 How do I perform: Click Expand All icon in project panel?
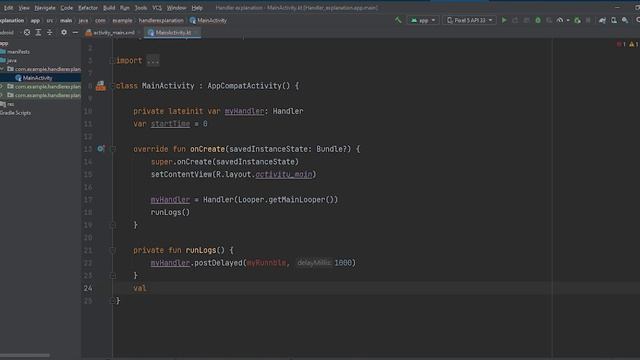tap(38, 32)
